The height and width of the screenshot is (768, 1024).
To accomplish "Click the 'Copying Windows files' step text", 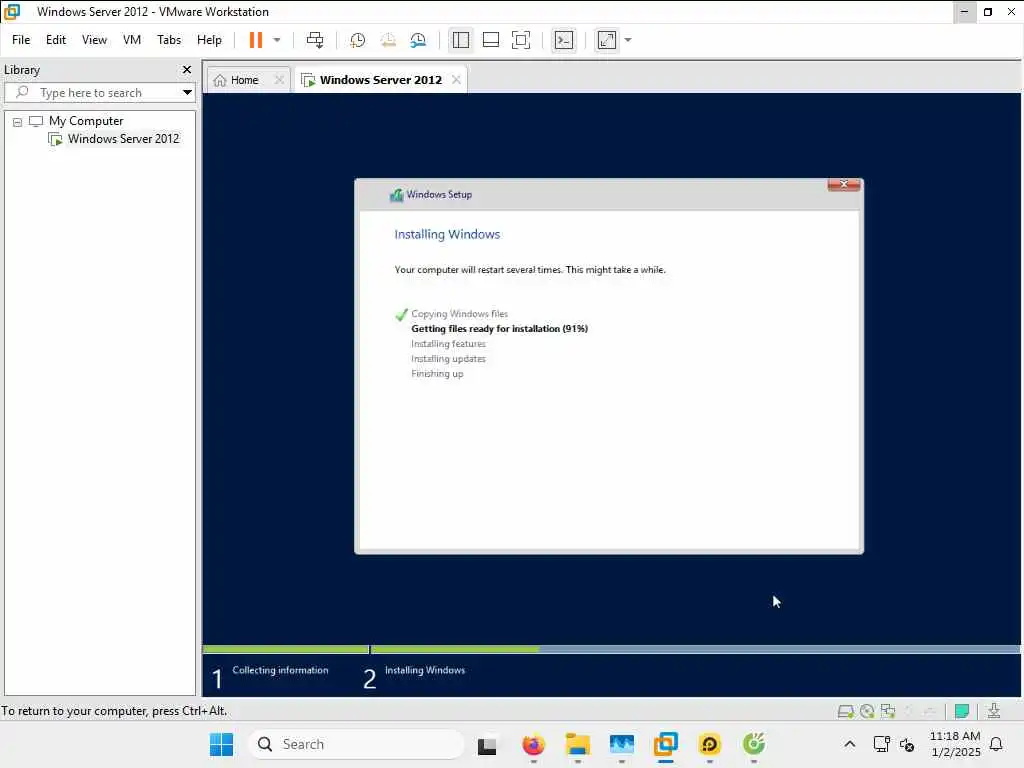I will 459,313.
